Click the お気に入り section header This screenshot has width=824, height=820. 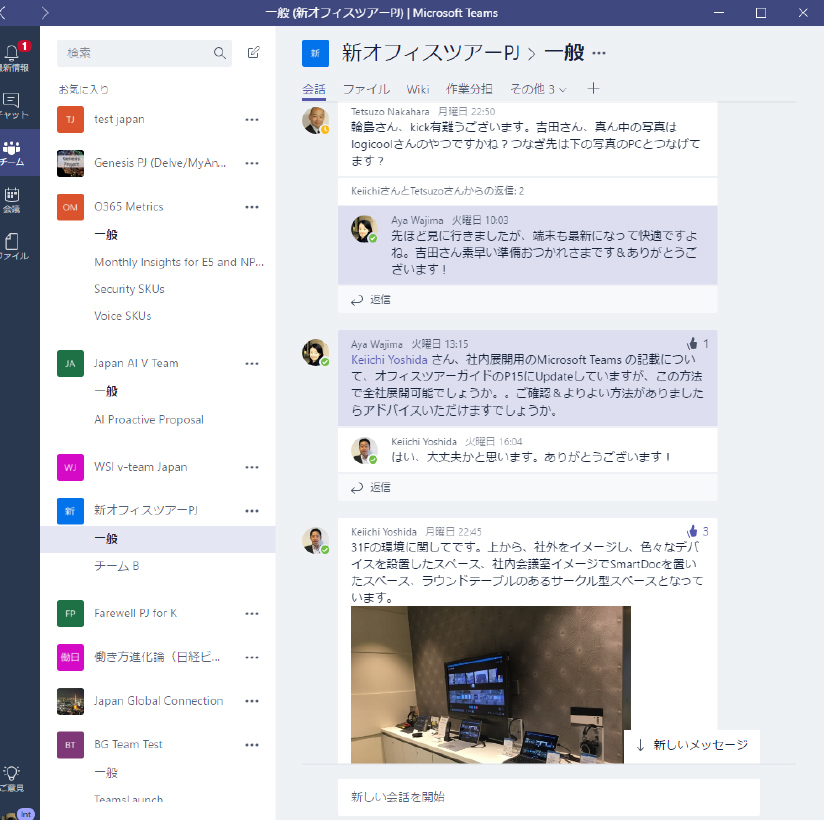[x=84, y=89]
